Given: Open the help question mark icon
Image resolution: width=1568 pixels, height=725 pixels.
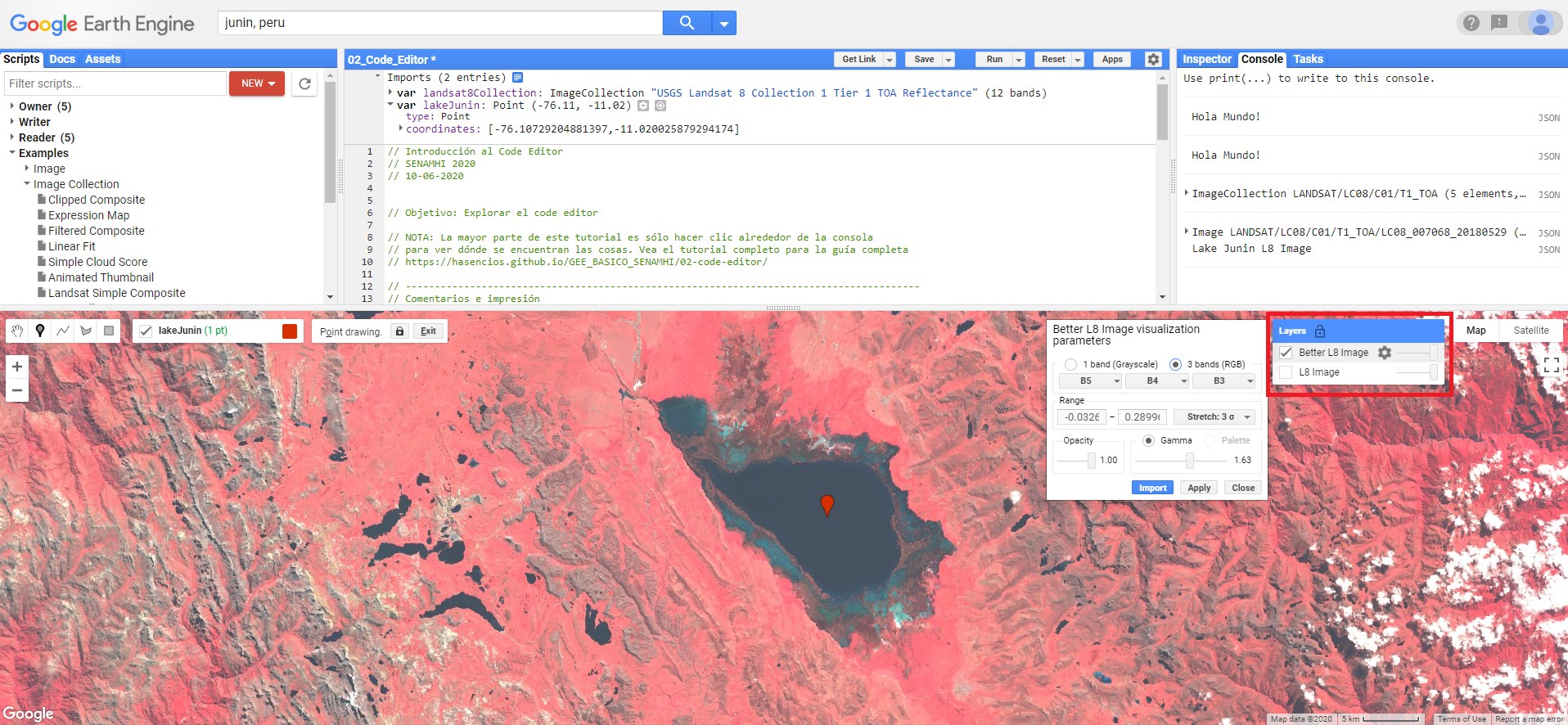Looking at the screenshot, I should coord(1471,23).
